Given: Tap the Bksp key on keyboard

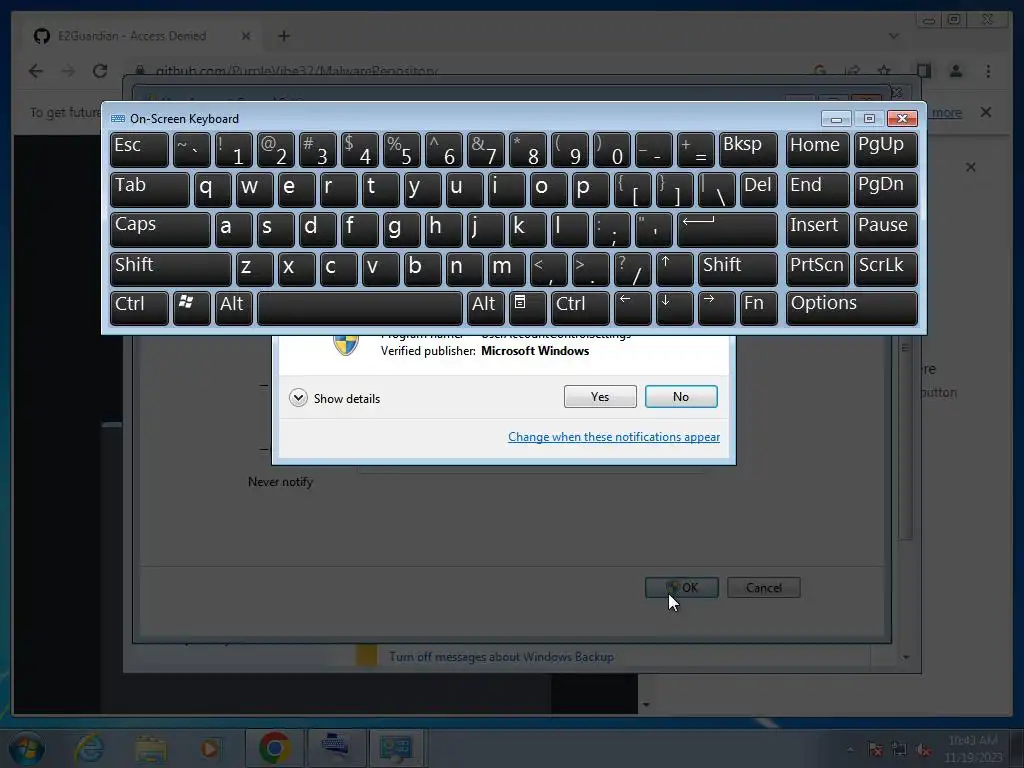Looking at the screenshot, I should tap(748, 150).
